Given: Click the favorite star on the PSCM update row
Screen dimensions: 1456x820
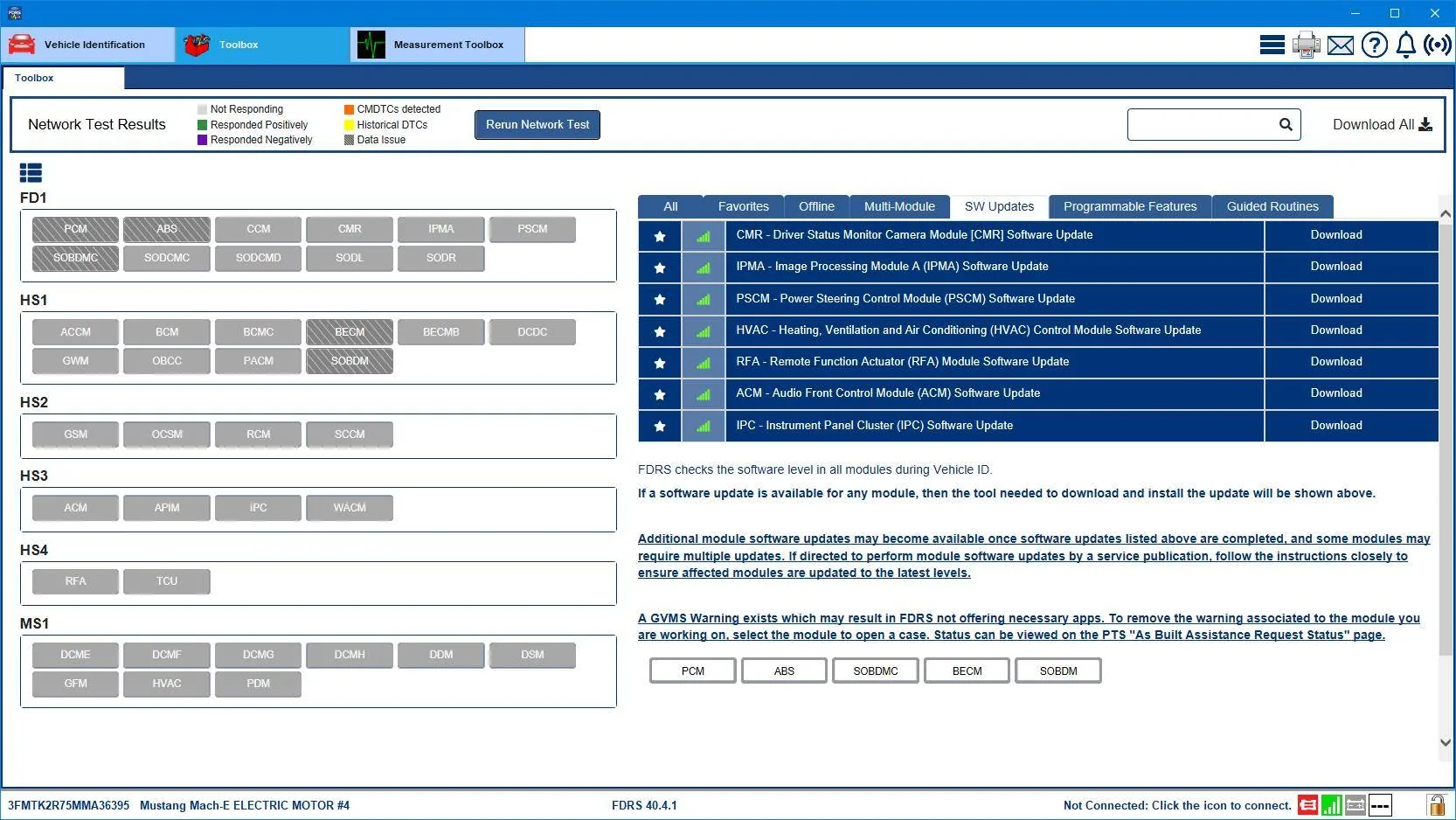Looking at the screenshot, I should coord(660,299).
